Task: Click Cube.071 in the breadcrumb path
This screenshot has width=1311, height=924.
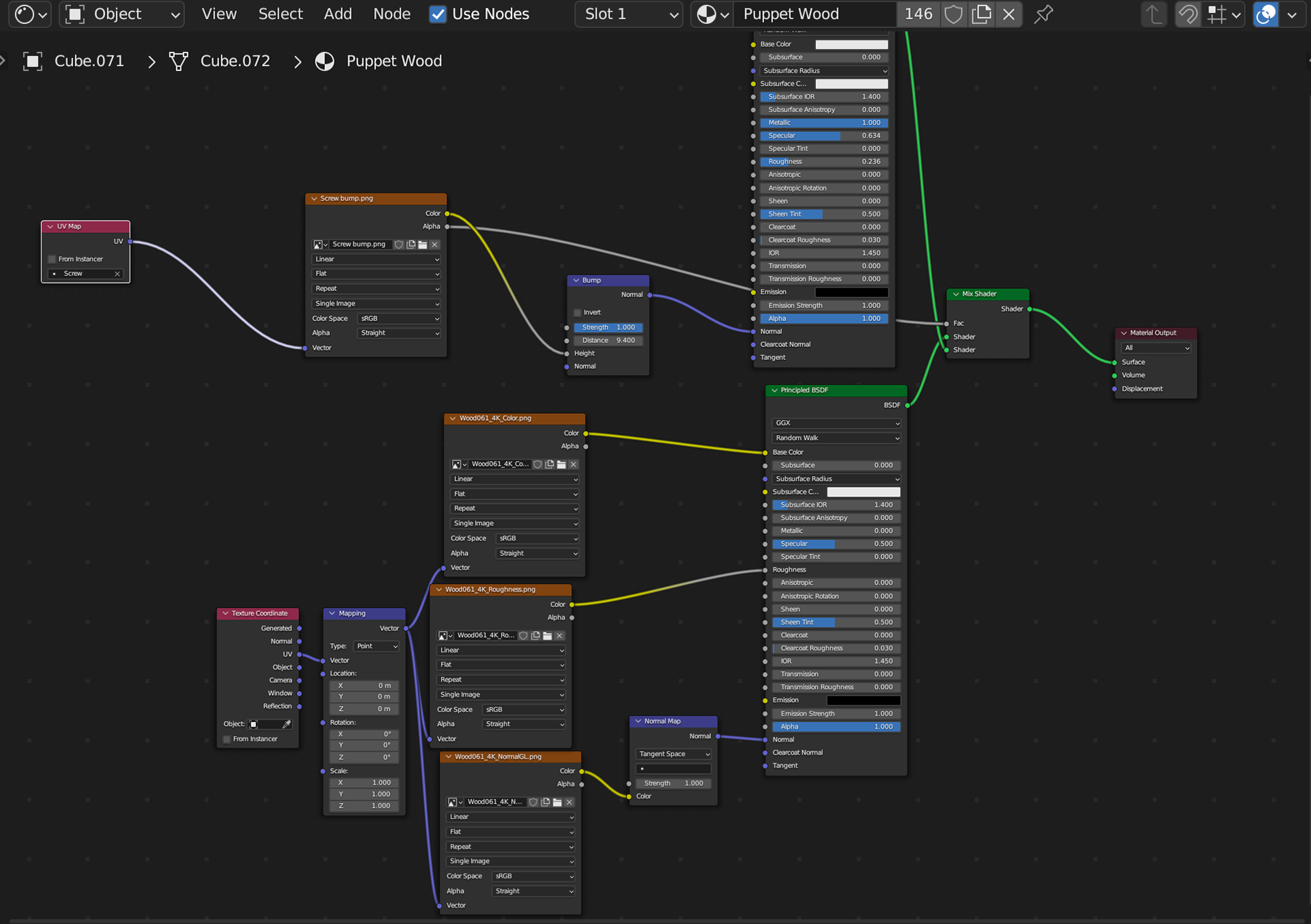Action: (x=89, y=61)
